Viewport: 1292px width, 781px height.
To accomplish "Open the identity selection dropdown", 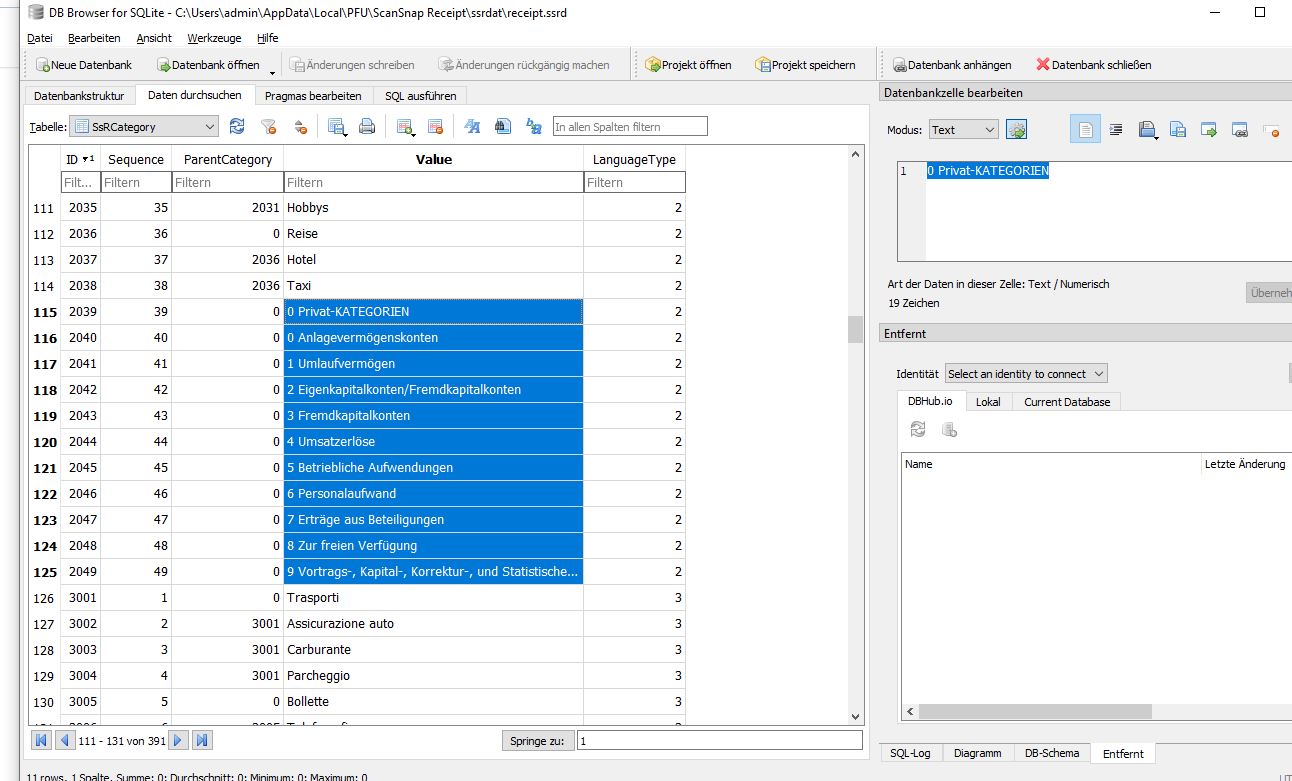I will 1026,372.
